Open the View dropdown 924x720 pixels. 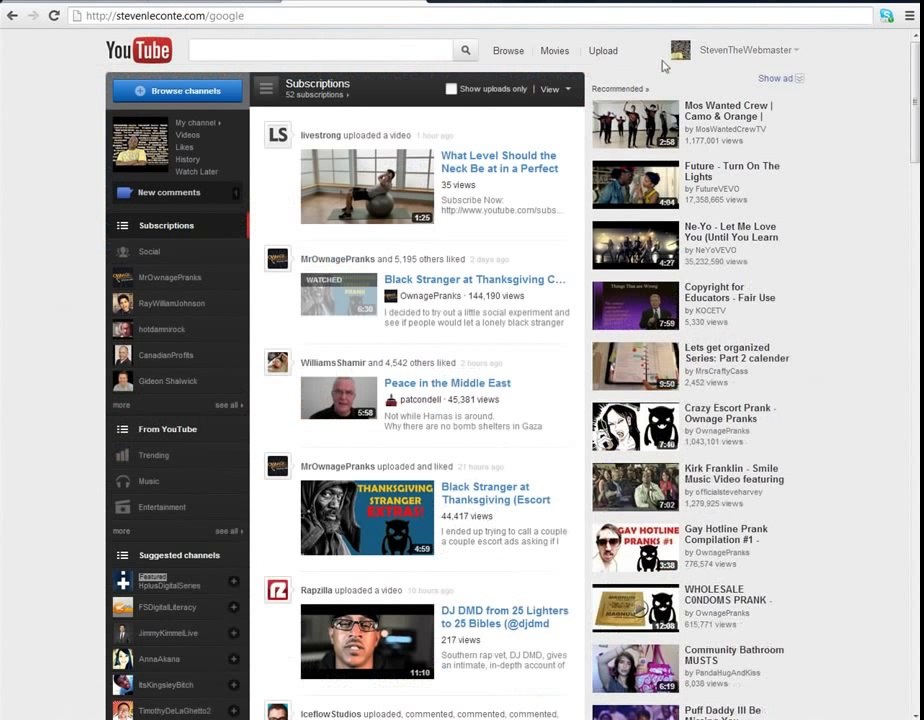tap(556, 90)
